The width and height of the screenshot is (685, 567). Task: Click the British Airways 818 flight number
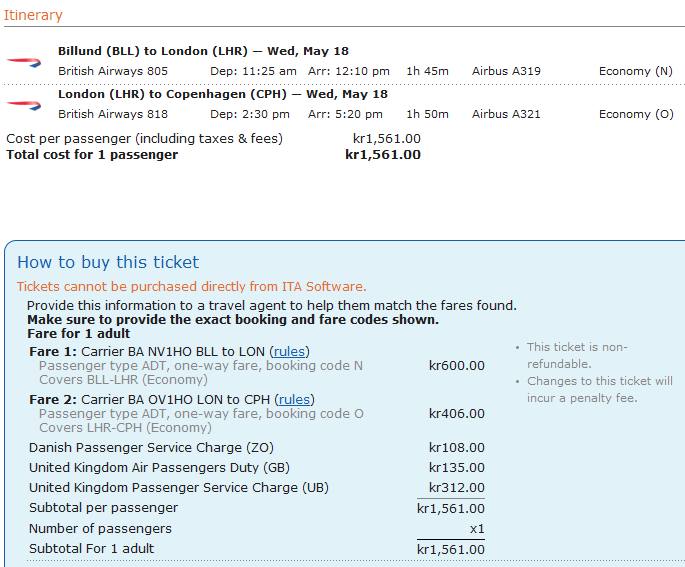click(x=113, y=114)
